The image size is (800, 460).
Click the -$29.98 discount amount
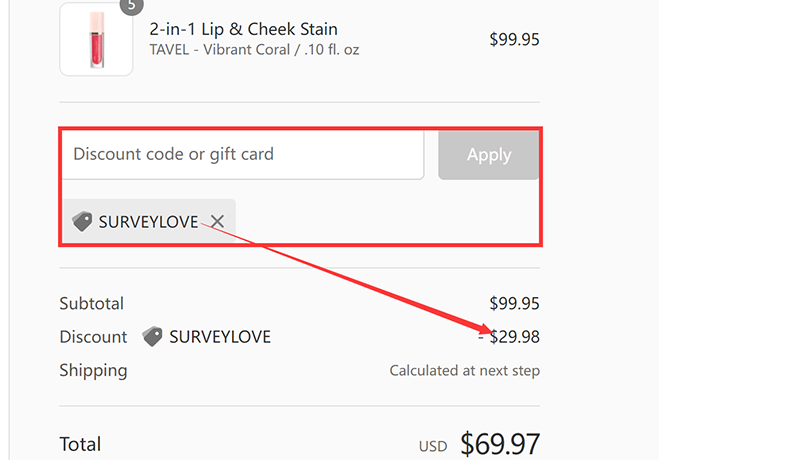click(510, 337)
